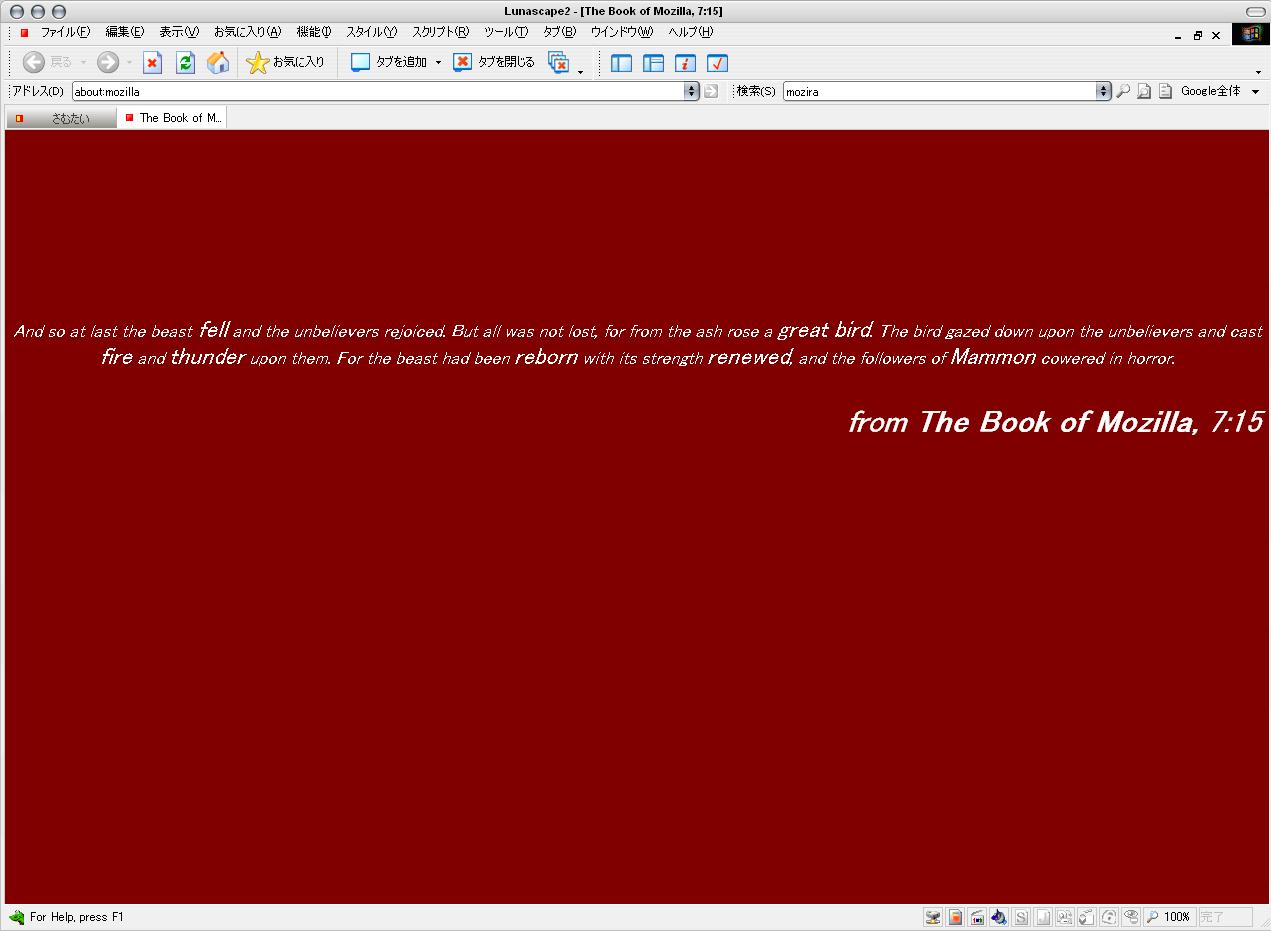Switch to the さむたい tab
This screenshot has width=1271, height=931.
pos(61,118)
